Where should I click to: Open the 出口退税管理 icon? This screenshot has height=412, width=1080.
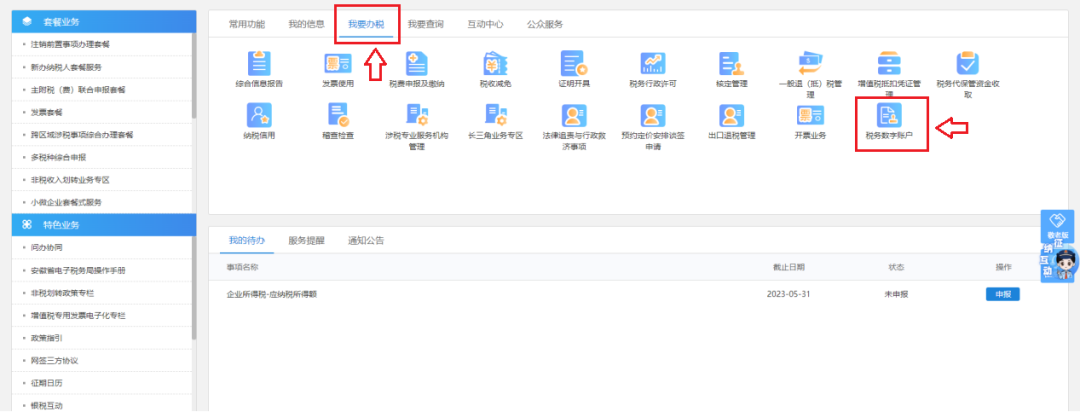(731, 115)
